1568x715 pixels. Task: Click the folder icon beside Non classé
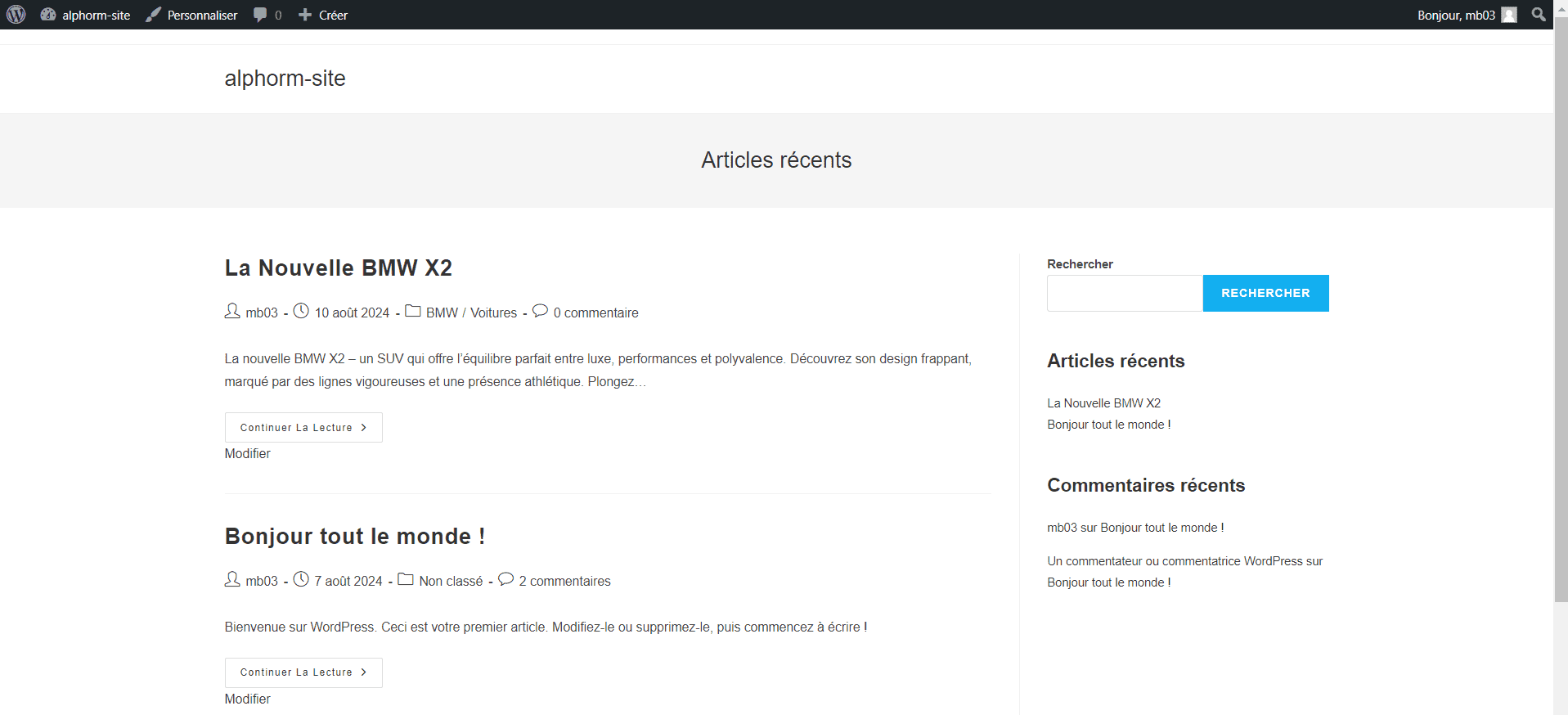coord(406,579)
